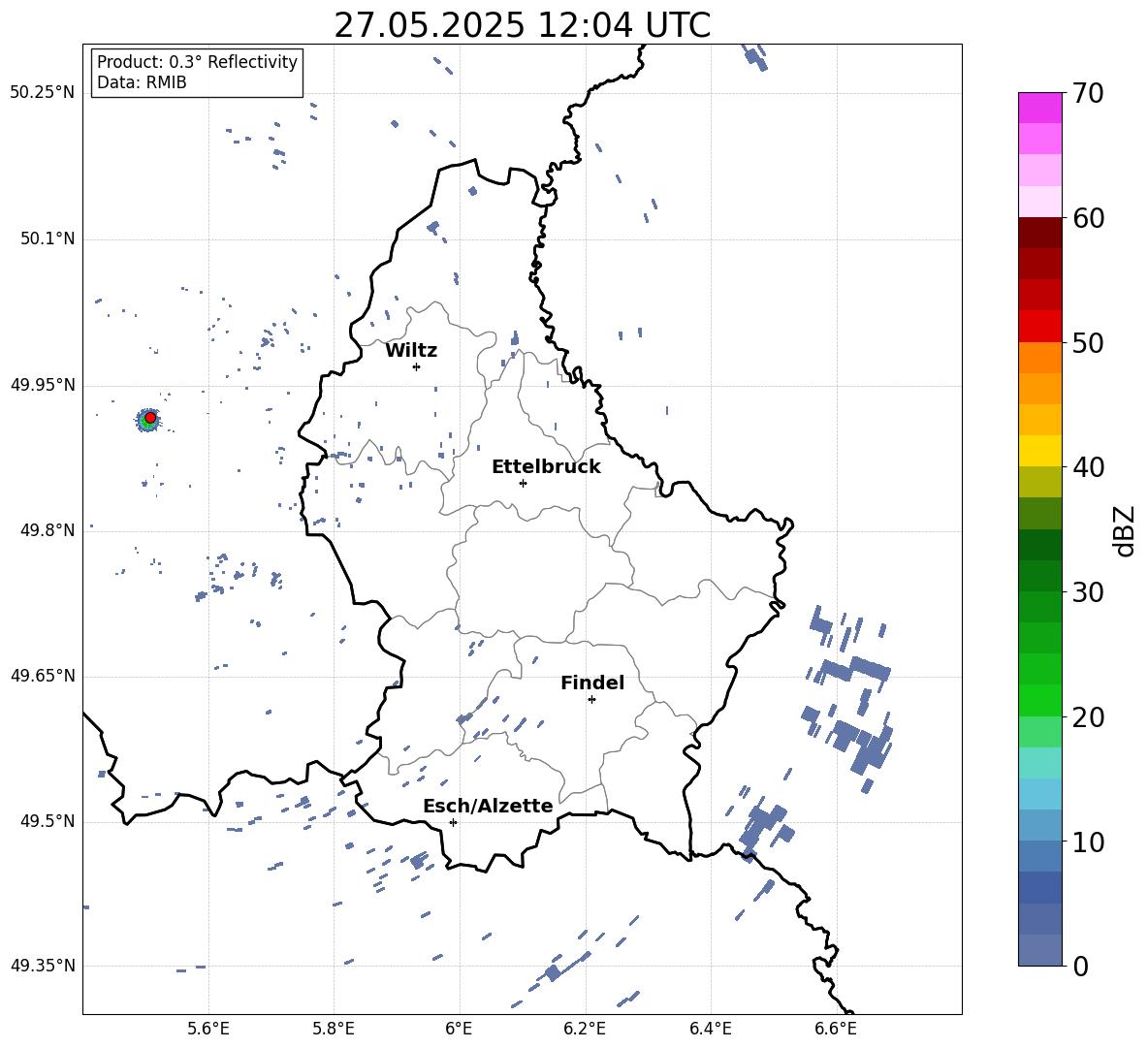1148x1048 pixels.
Task: Click the Esch/Alzette city label
Action: tap(488, 806)
